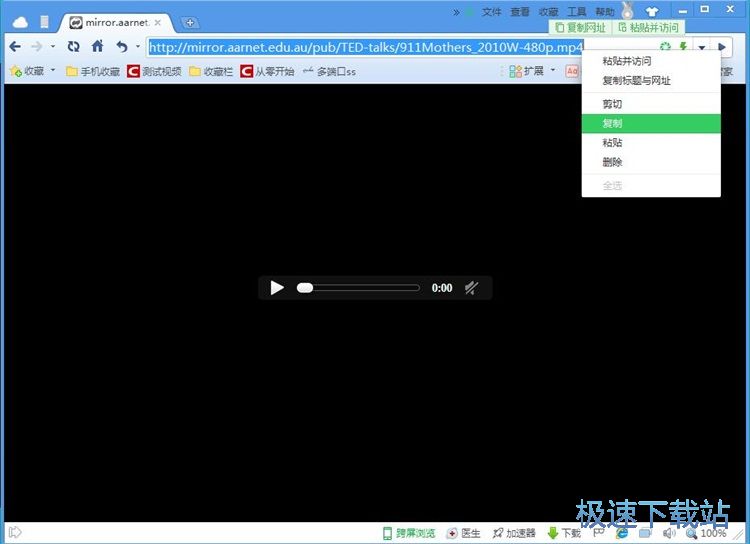Viewport: 750px width, 544px height.
Task: Open the 下载 download manager
Action: coord(564,533)
